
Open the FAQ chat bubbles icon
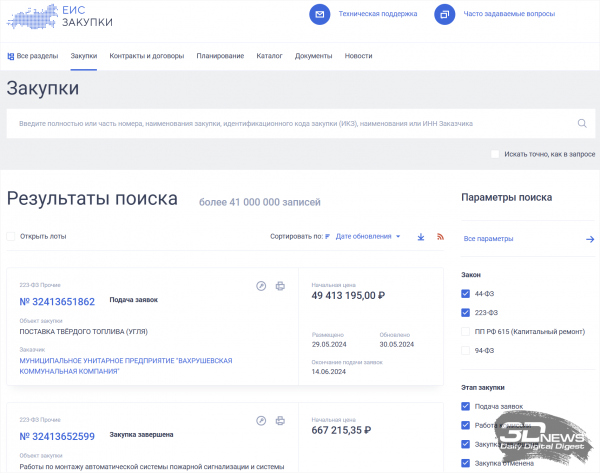pyautogui.click(x=444, y=15)
